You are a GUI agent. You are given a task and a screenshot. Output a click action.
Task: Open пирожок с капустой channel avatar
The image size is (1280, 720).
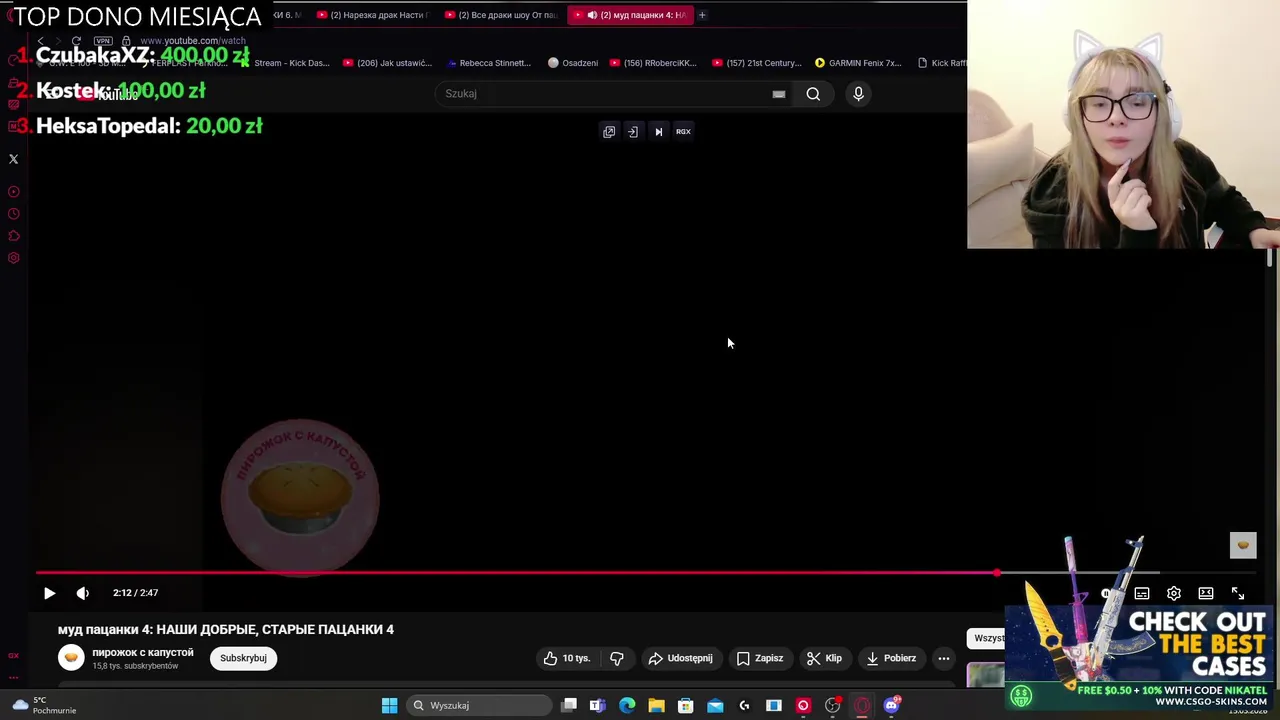(x=71, y=658)
